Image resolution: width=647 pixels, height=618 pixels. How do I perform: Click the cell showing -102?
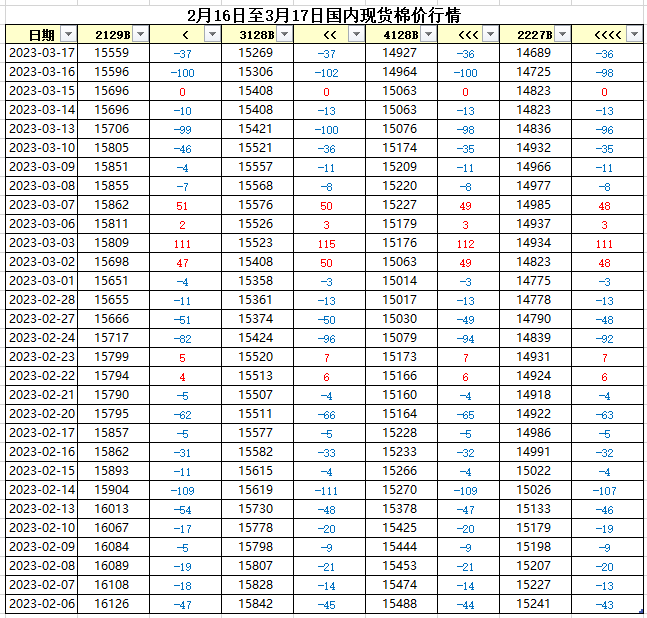point(326,73)
